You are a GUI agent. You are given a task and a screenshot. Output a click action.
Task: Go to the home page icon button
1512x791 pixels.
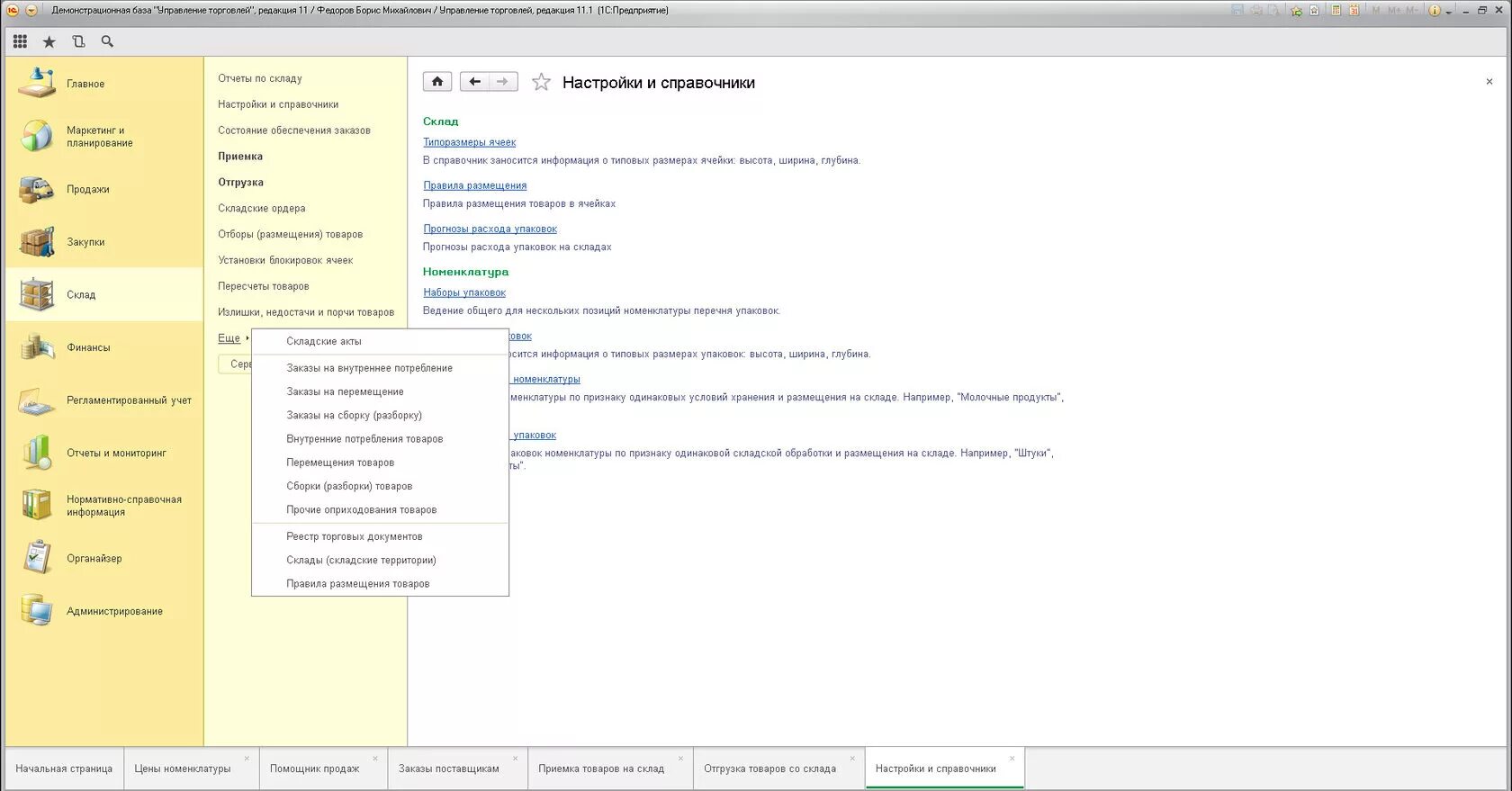(x=437, y=82)
